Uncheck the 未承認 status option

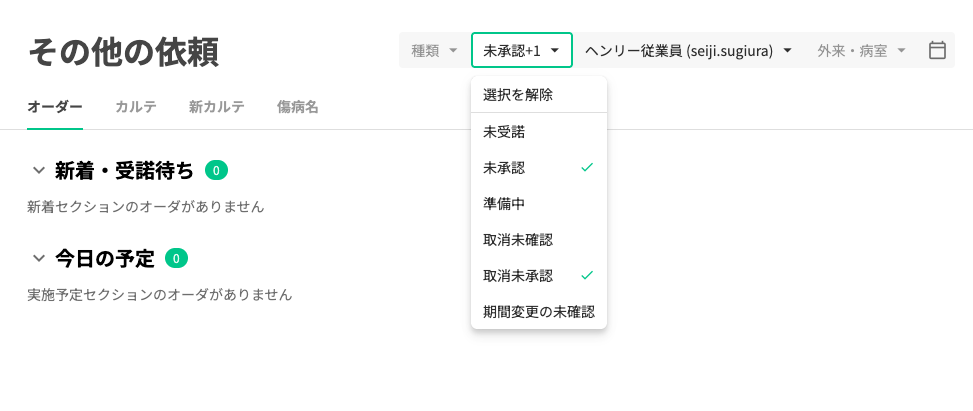(538, 167)
